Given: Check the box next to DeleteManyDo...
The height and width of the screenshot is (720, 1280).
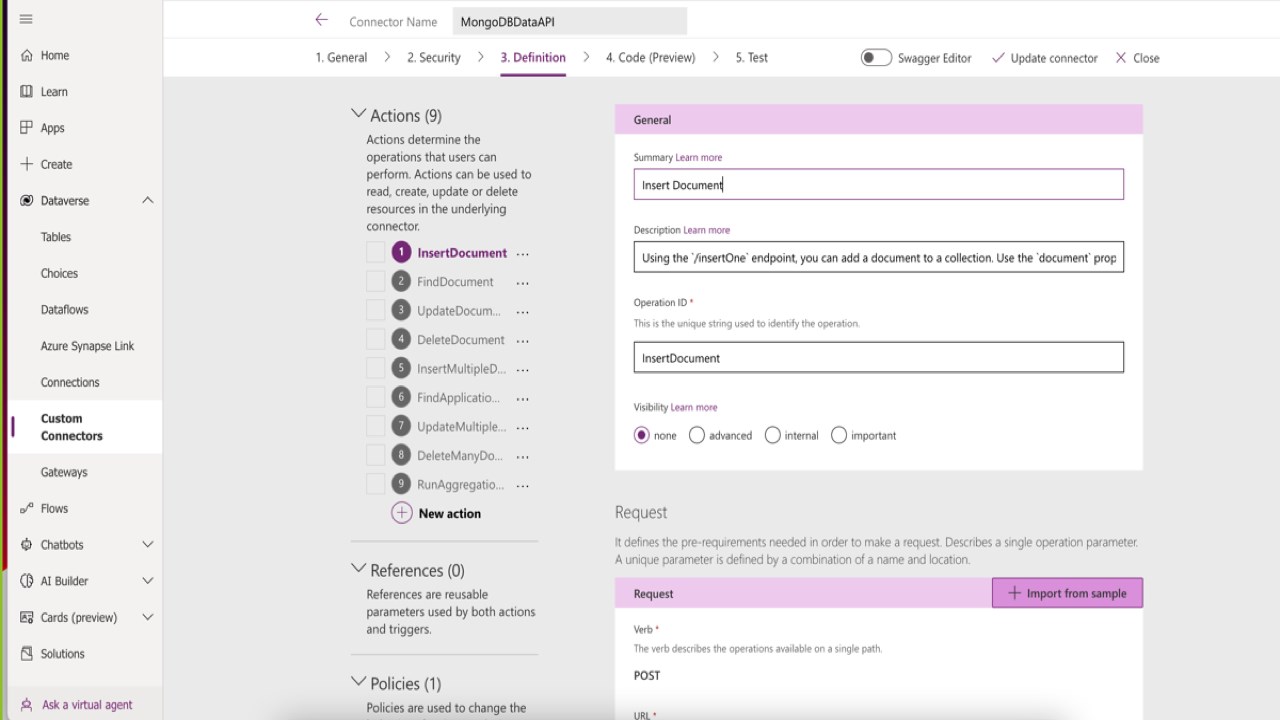Looking at the screenshot, I should [375, 456].
